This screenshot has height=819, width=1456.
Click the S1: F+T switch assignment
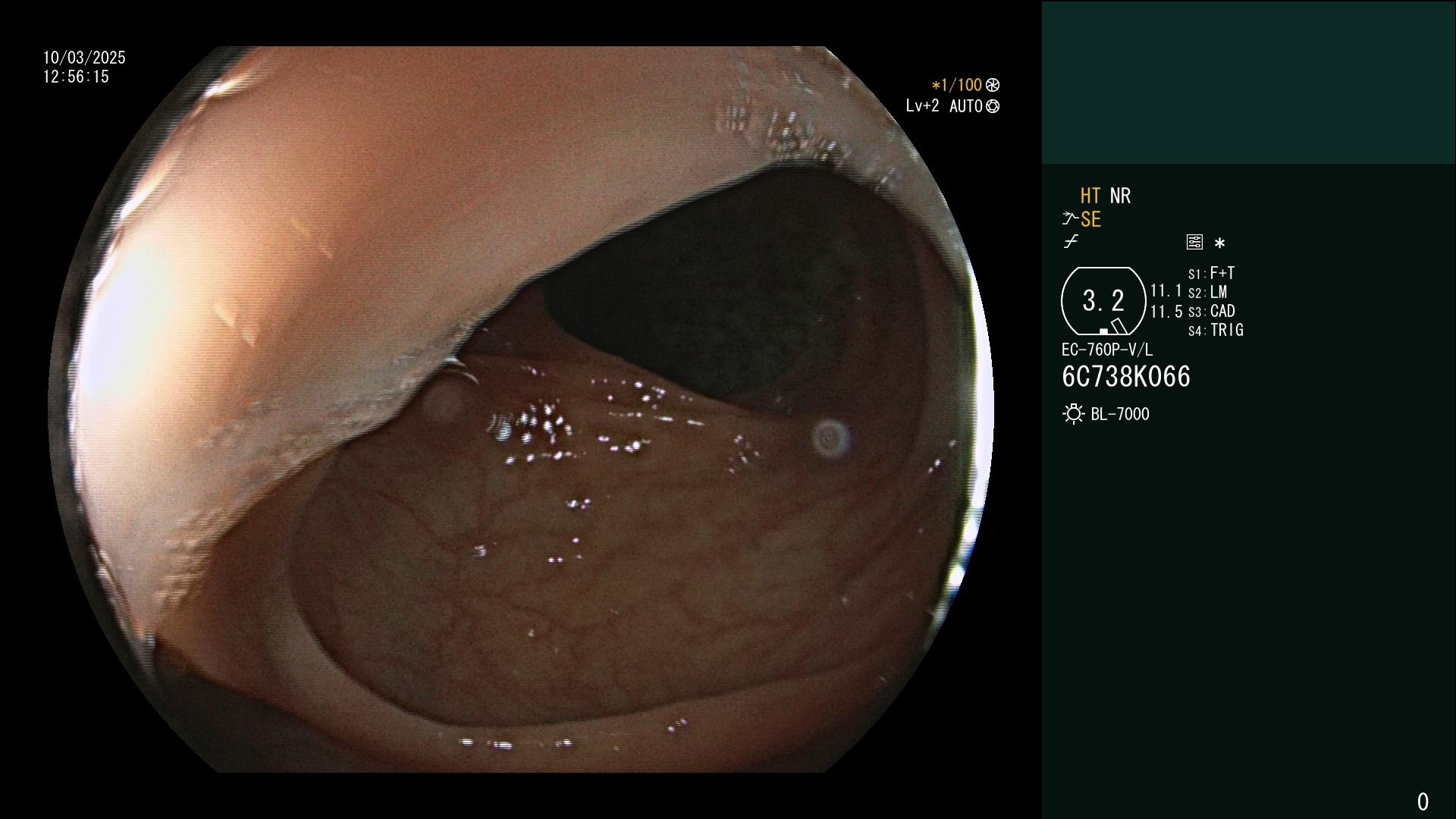pyautogui.click(x=1211, y=273)
